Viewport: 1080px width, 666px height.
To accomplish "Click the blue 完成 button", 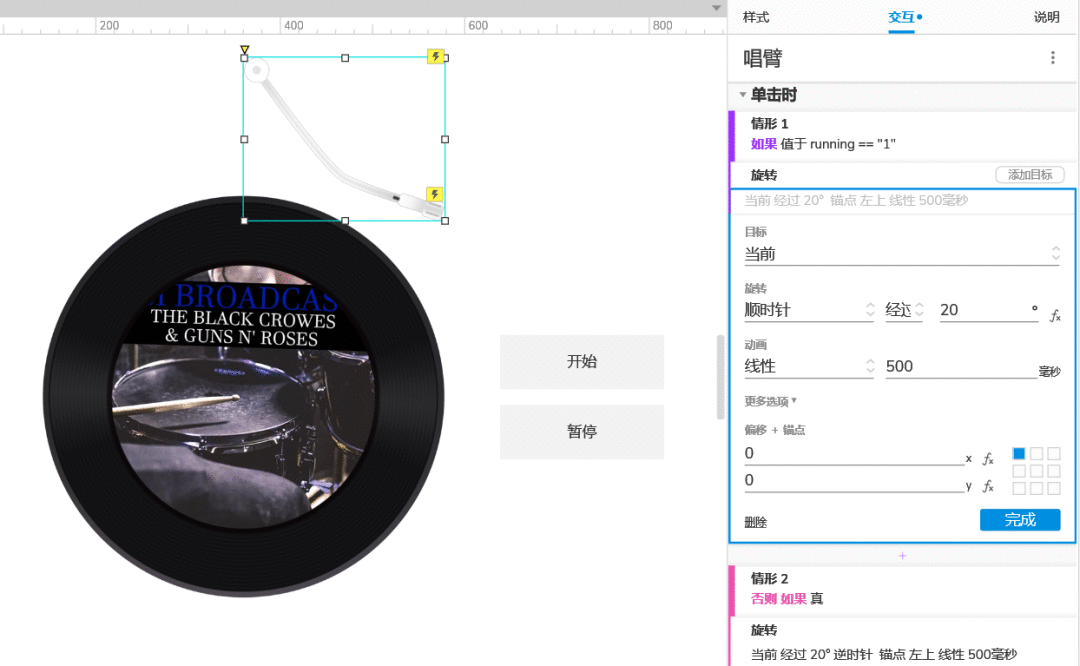I will (1020, 520).
